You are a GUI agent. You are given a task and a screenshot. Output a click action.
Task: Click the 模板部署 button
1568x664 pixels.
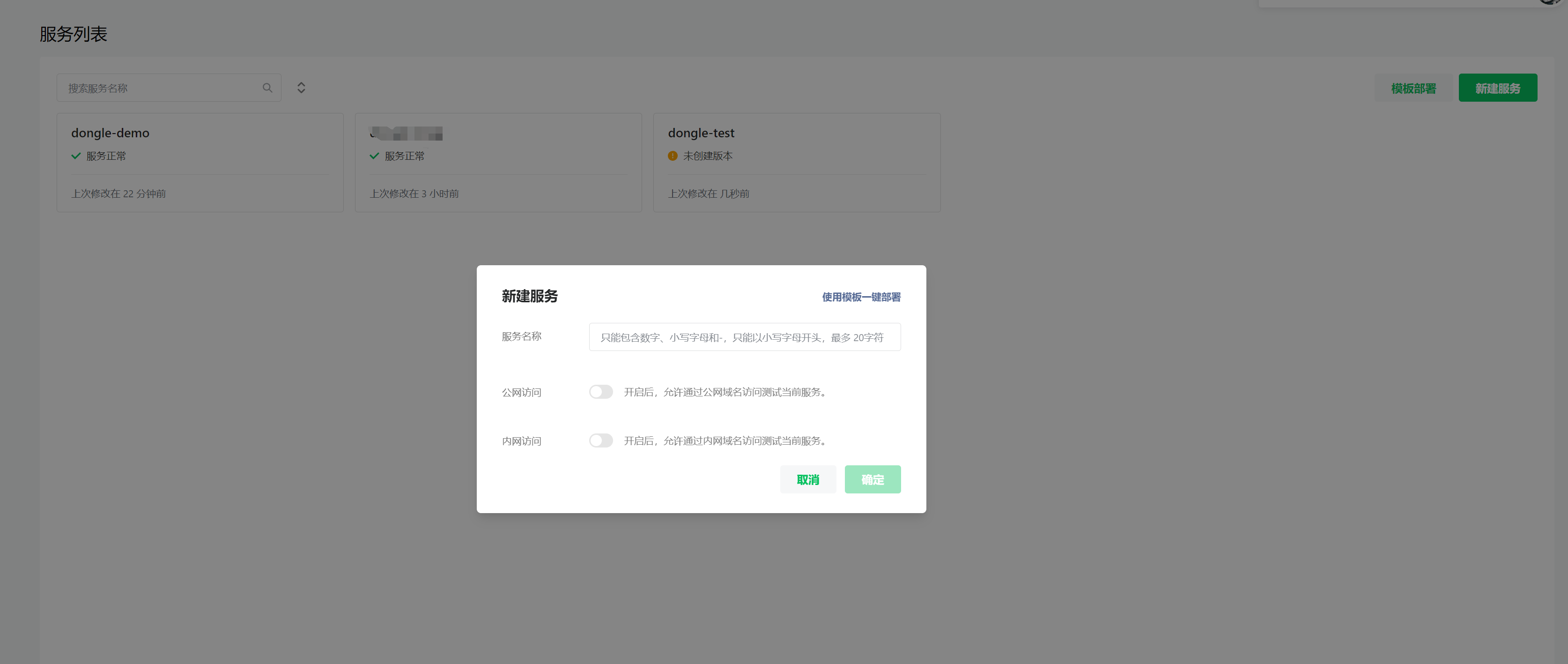[1413, 88]
